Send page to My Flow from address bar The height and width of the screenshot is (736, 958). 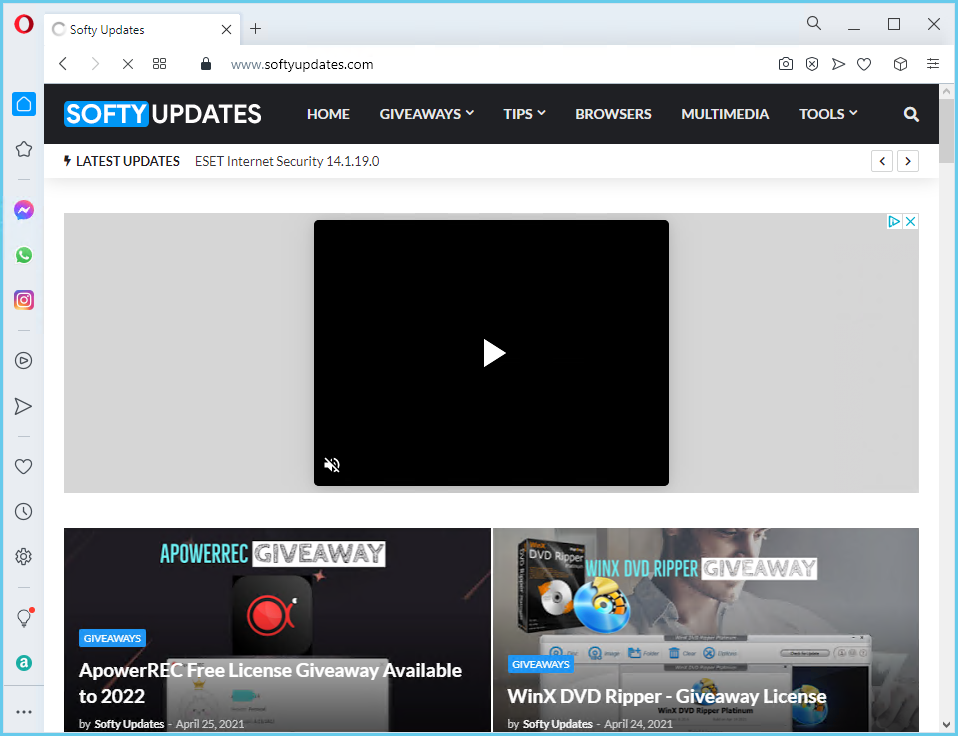tap(838, 64)
